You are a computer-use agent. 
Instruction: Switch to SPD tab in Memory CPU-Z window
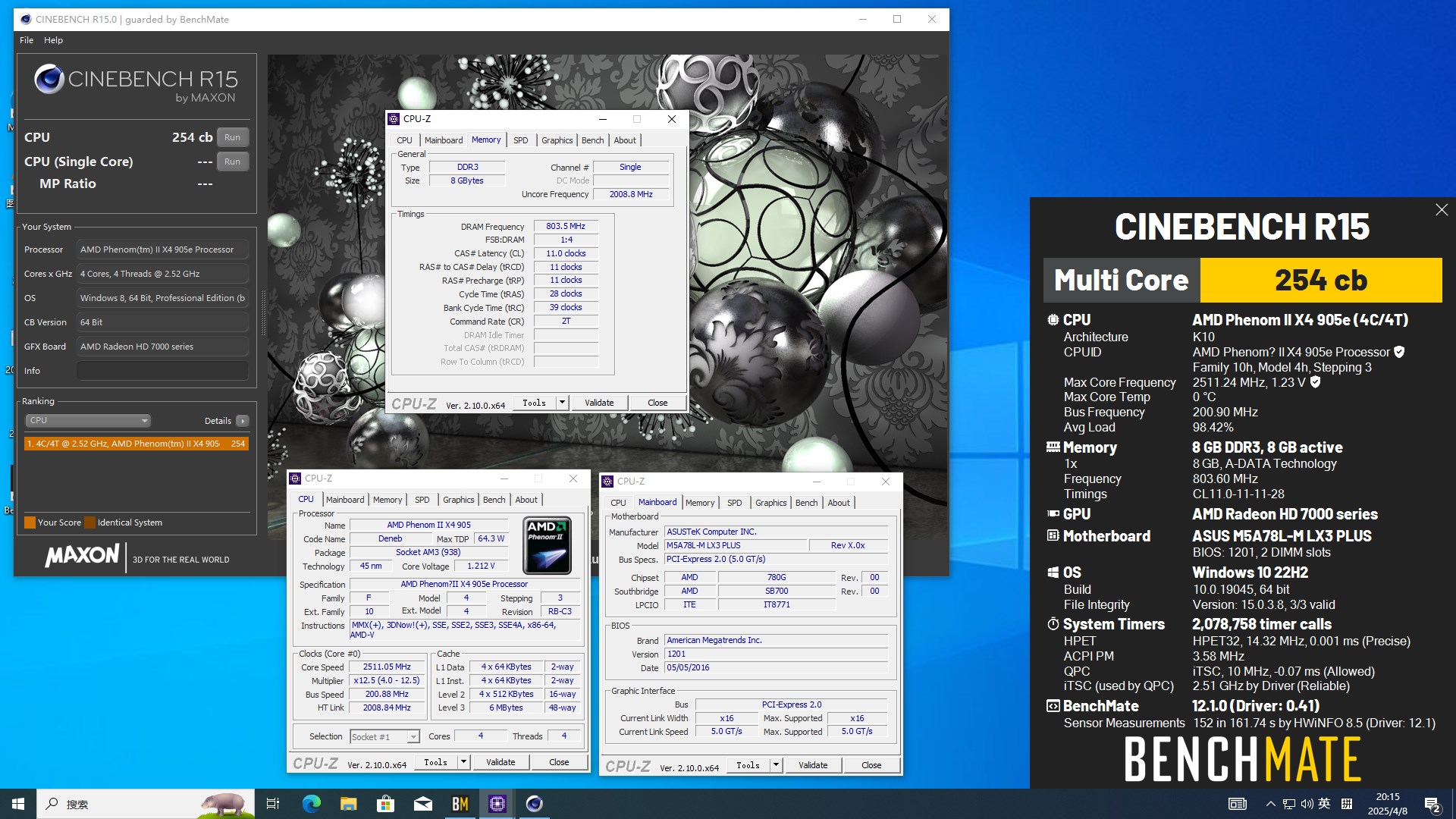click(520, 140)
